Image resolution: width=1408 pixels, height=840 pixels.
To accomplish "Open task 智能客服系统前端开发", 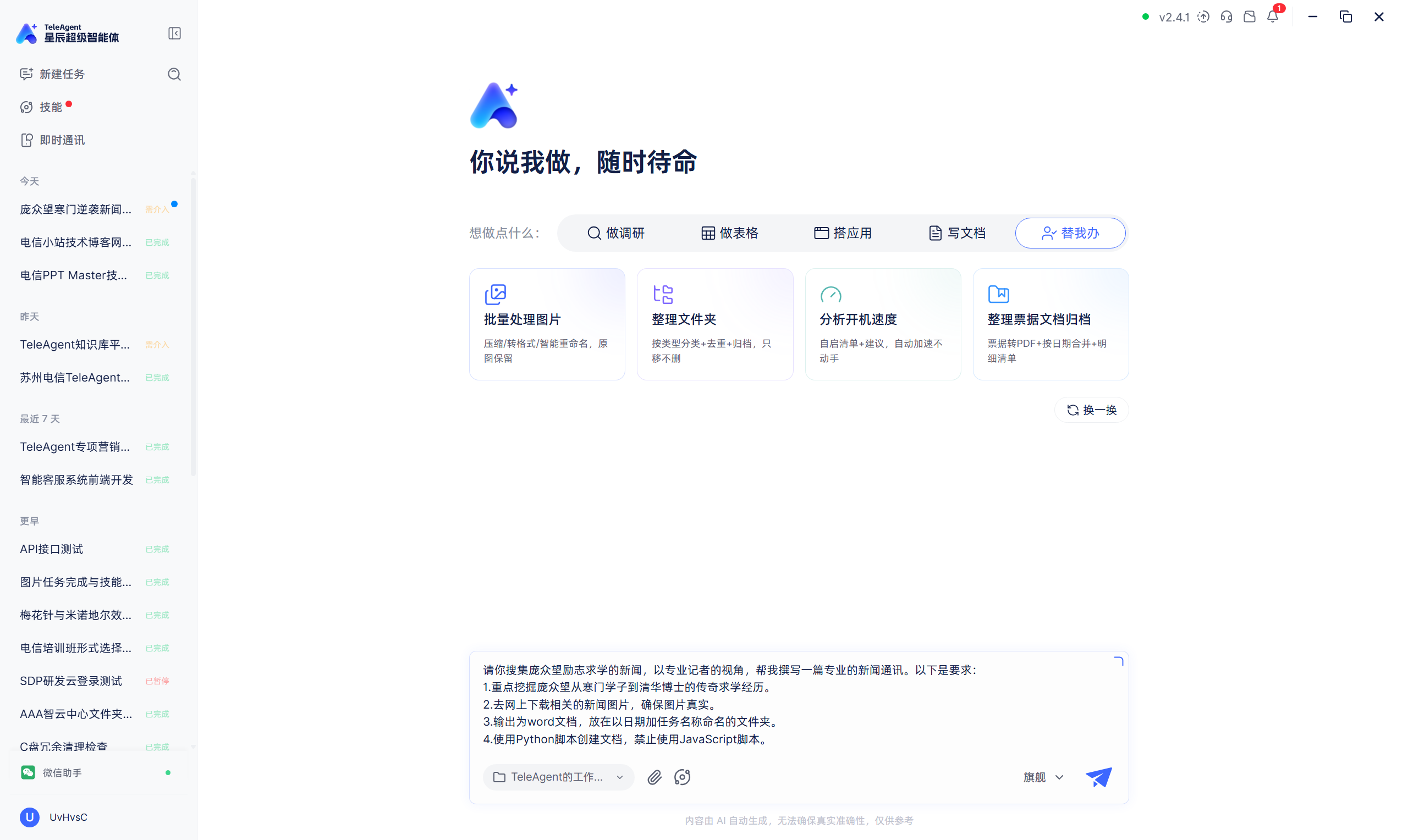I will [x=95, y=480].
